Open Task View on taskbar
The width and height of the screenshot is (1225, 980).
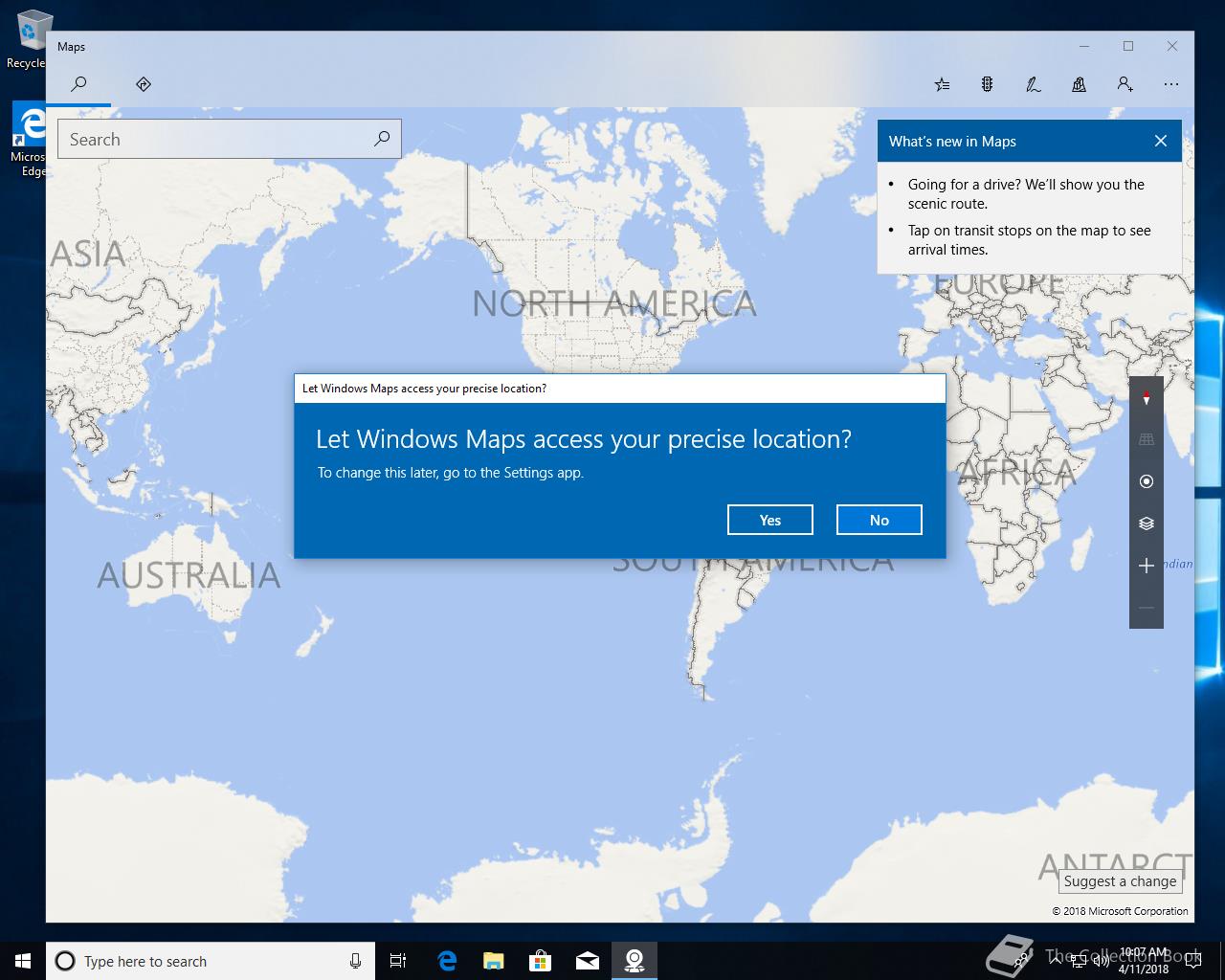[398, 961]
